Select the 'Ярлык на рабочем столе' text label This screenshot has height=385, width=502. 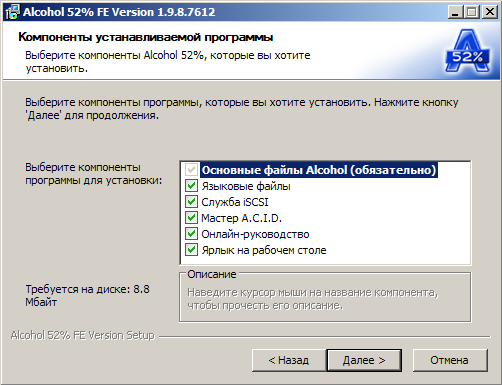point(264,250)
